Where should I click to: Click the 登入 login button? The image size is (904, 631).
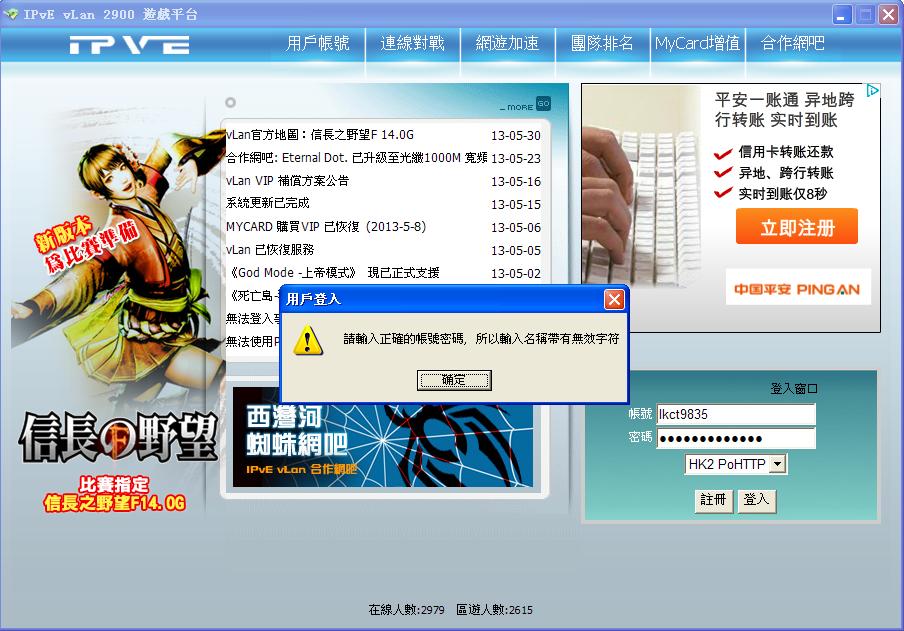pos(756,499)
